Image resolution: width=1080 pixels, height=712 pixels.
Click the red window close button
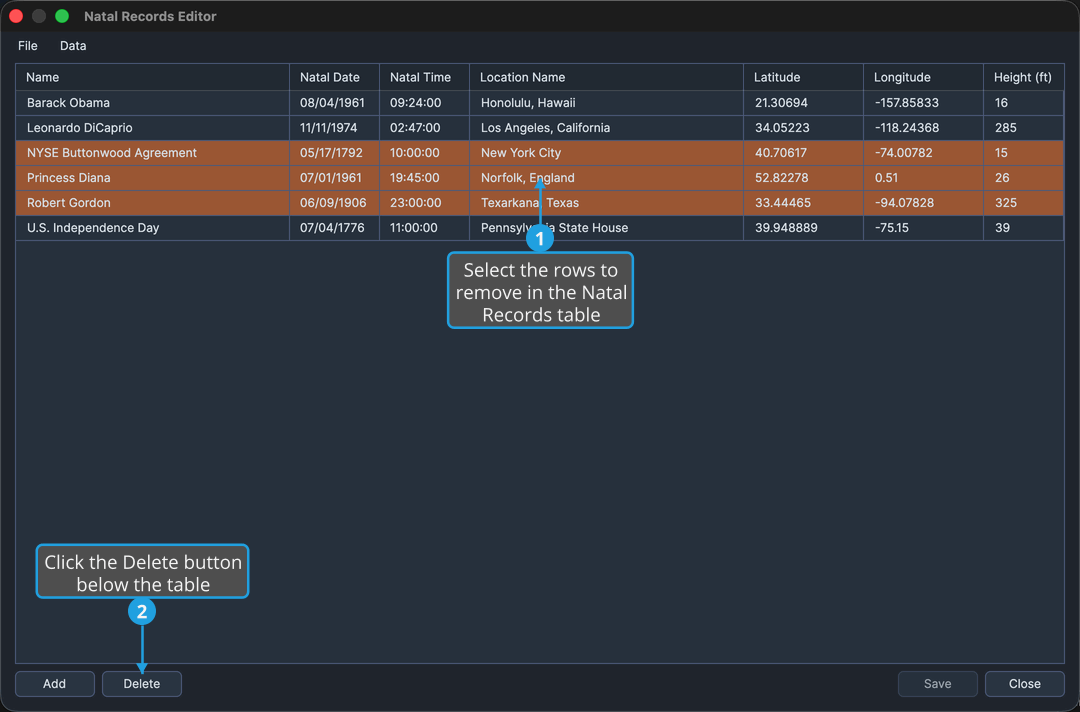coord(16,16)
